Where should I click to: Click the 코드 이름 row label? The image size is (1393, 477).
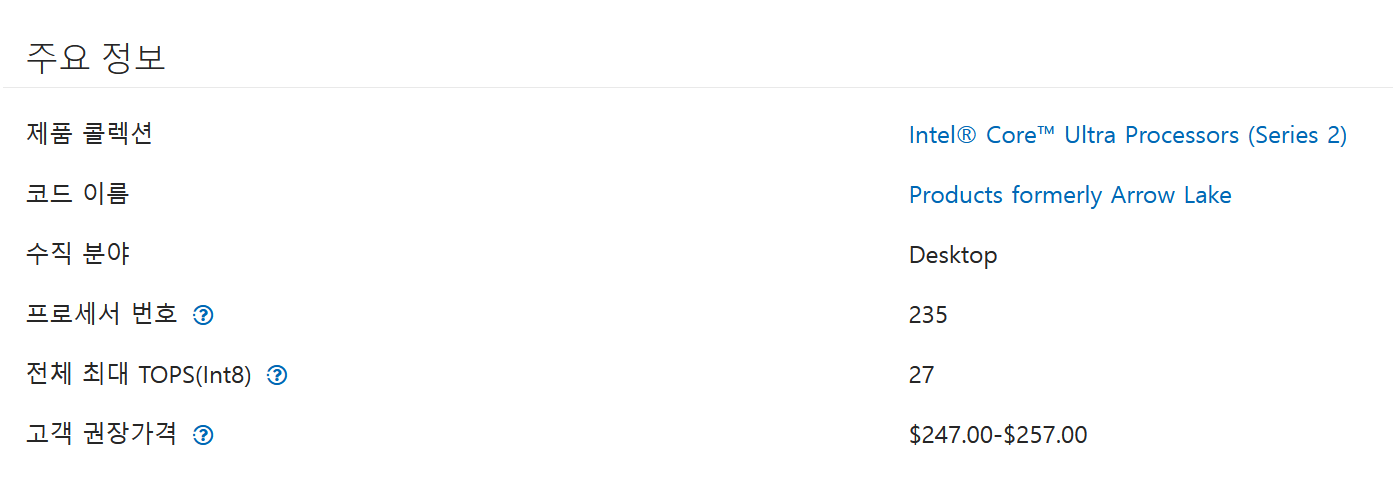78,193
